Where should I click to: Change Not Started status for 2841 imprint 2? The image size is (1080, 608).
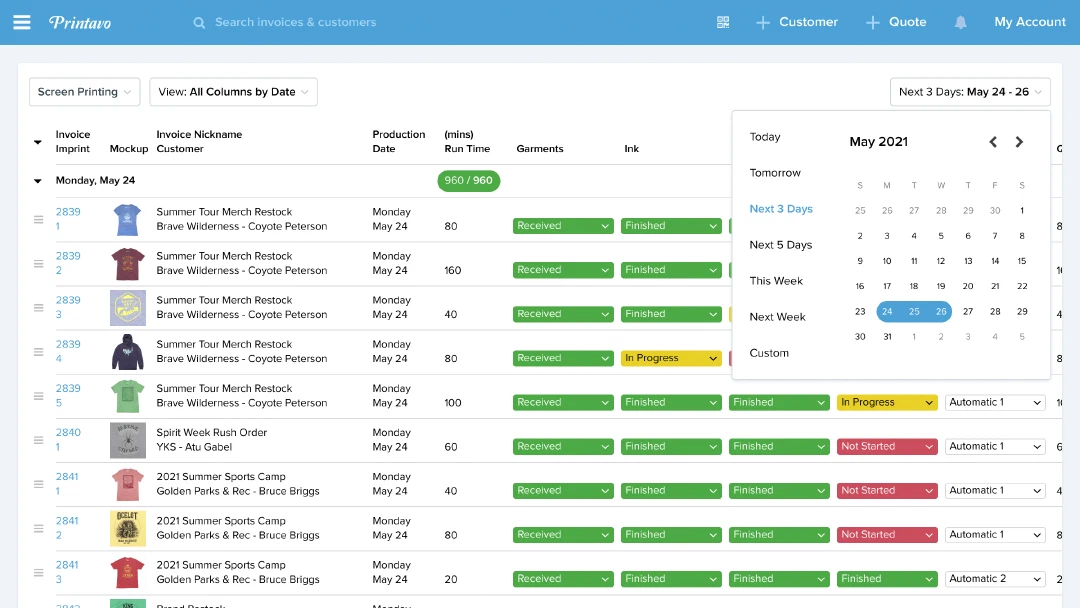coord(886,534)
